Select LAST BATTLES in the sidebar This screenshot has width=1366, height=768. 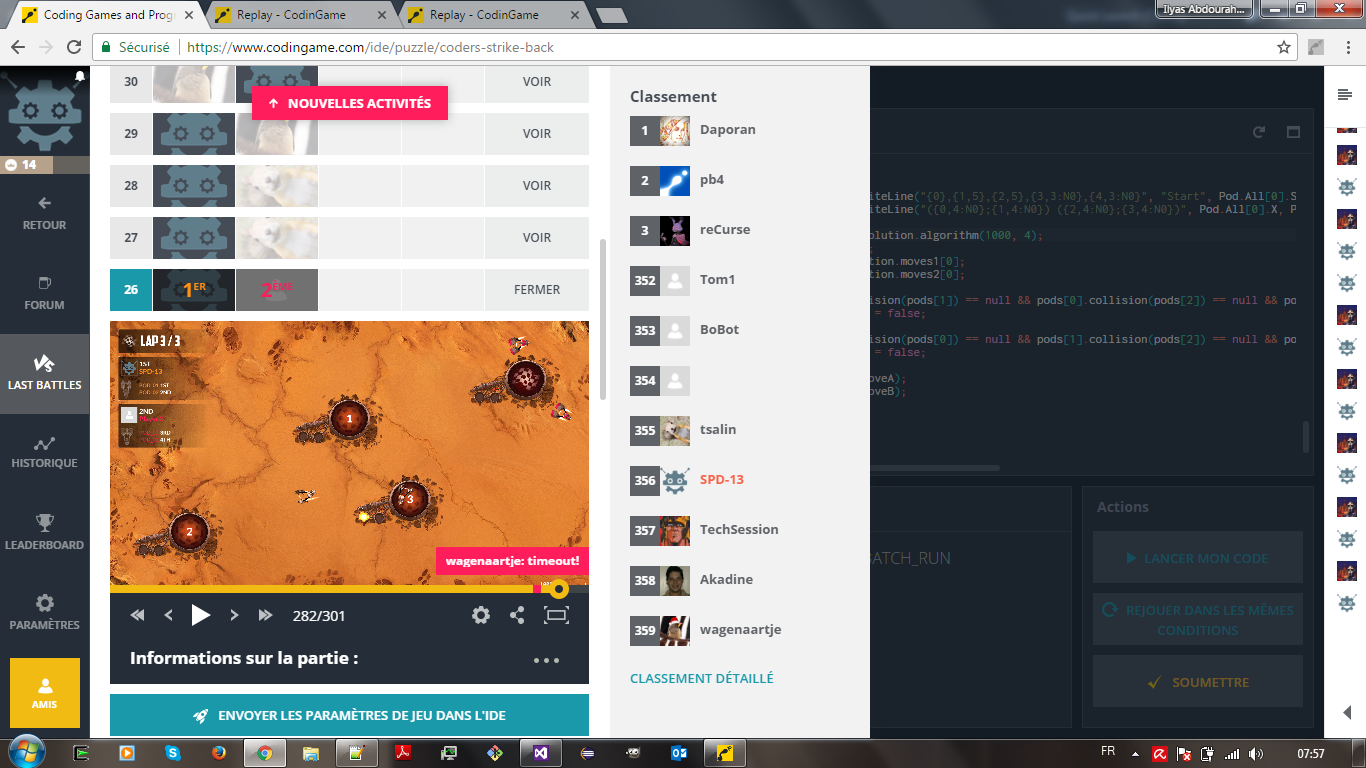(44, 373)
